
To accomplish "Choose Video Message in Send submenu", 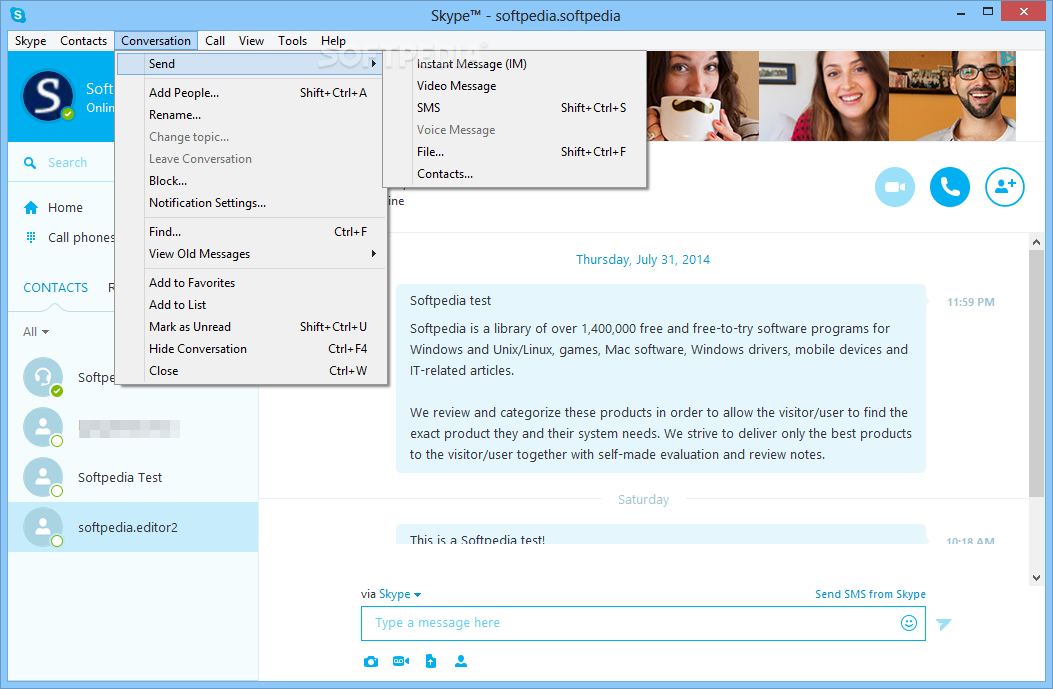I will click(x=515, y=86).
